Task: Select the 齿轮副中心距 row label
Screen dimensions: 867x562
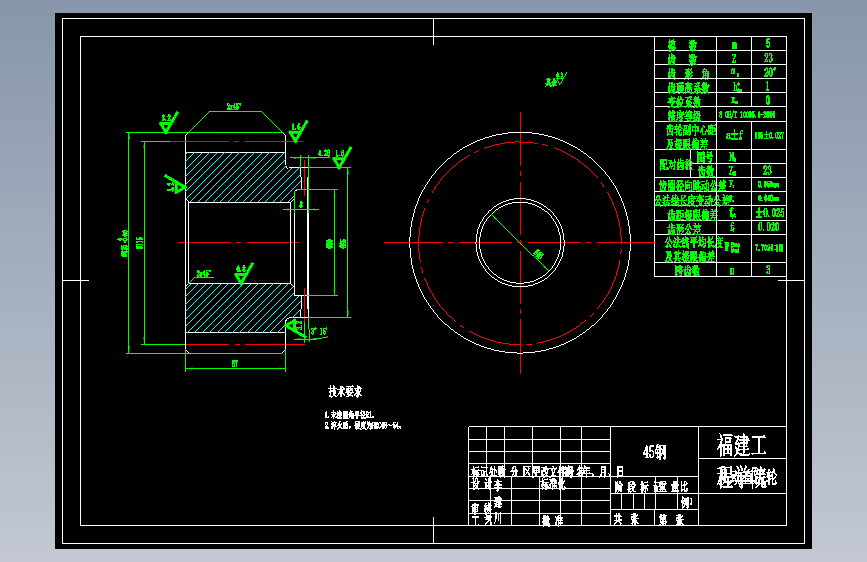Action: (x=691, y=130)
